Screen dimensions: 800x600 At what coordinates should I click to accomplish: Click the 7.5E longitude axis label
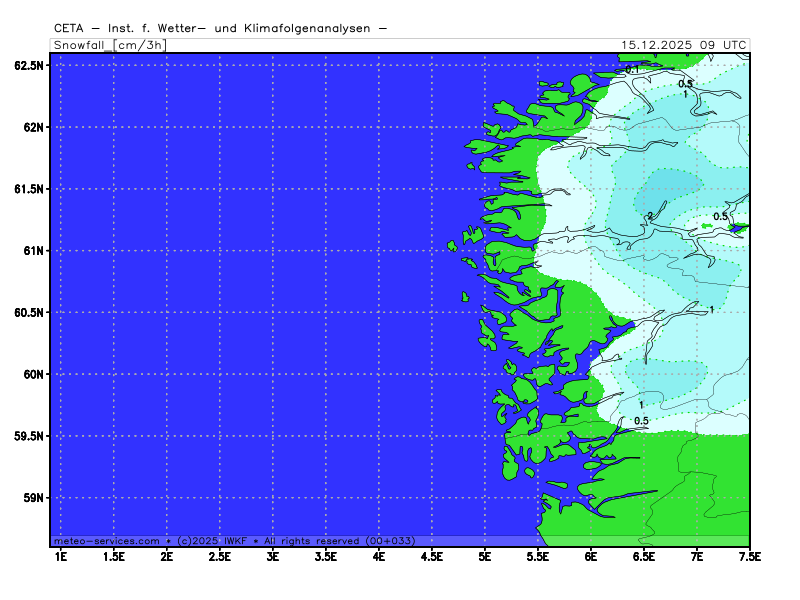(749, 555)
